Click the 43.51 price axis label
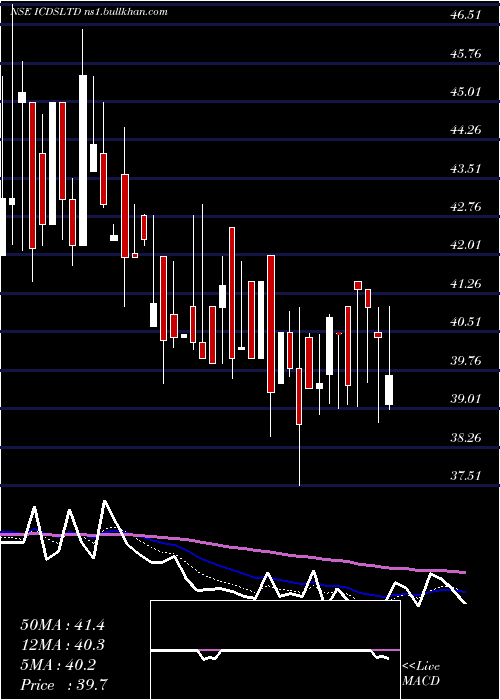This screenshot has width=500, height=700. pos(466,169)
